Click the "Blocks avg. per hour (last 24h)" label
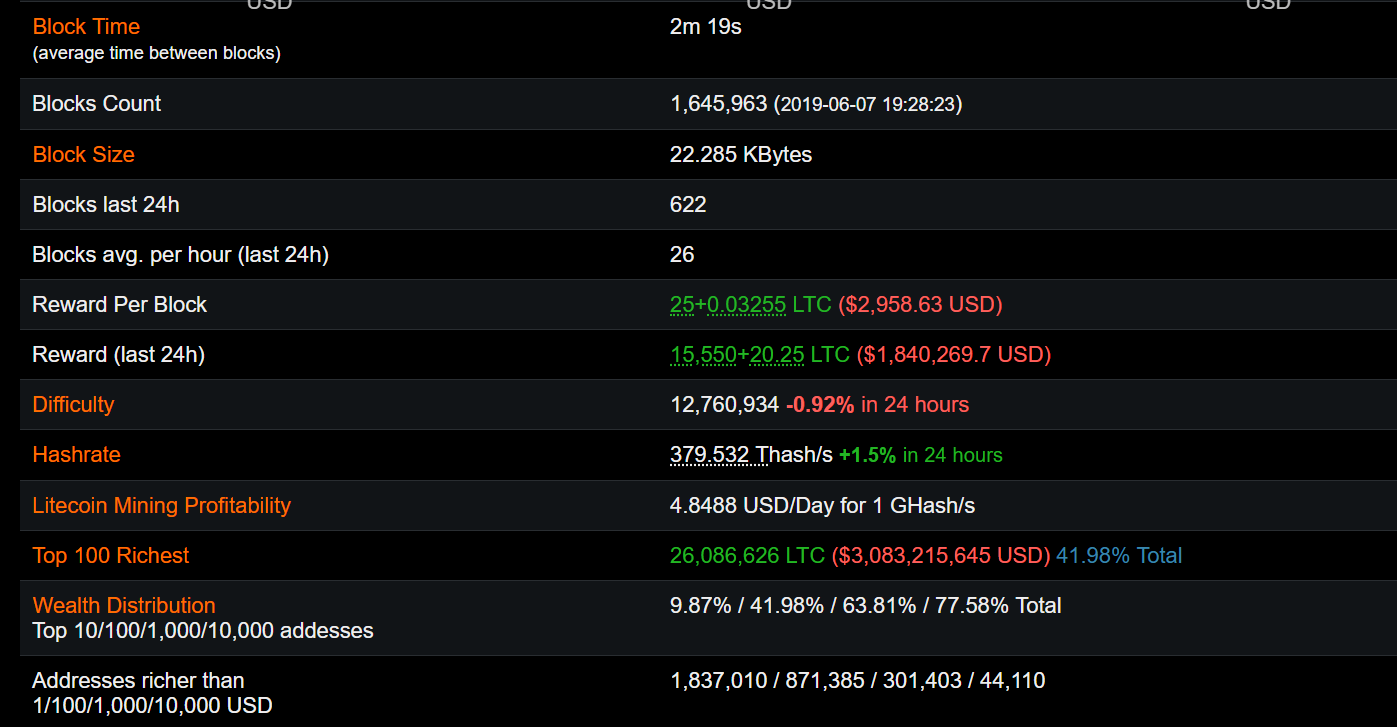The width and height of the screenshot is (1397, 727). [x=180, y=255]
